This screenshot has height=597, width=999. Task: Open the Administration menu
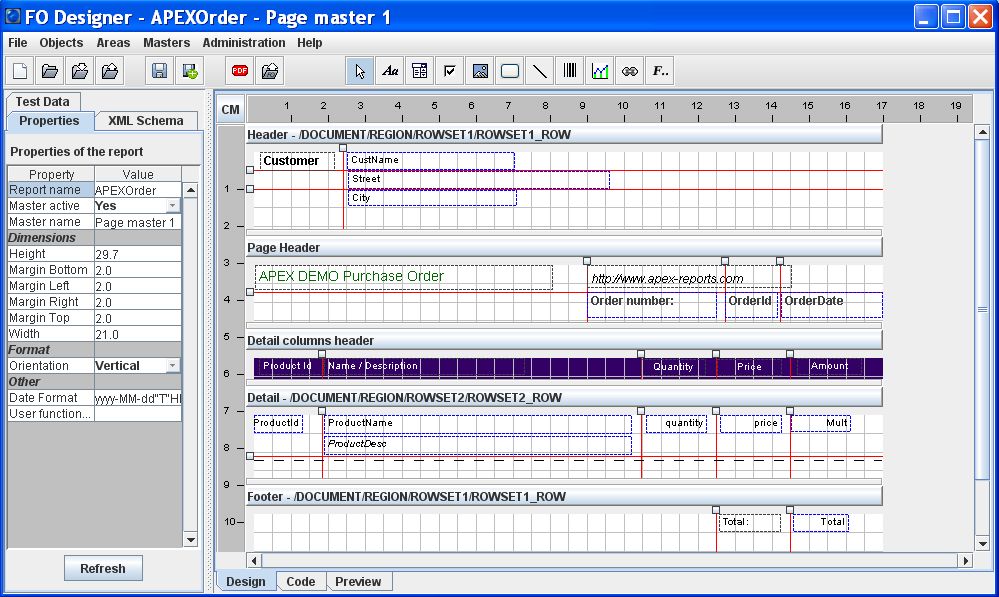[x=244, y=43]
